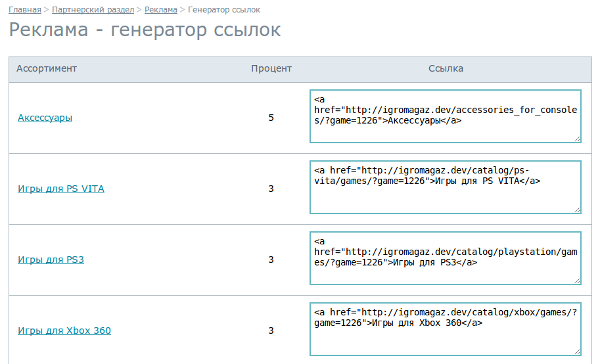Click percent value 3 in Xbox 360 row
This screenshot has height=364, width=600.
[x=271, y=330]
